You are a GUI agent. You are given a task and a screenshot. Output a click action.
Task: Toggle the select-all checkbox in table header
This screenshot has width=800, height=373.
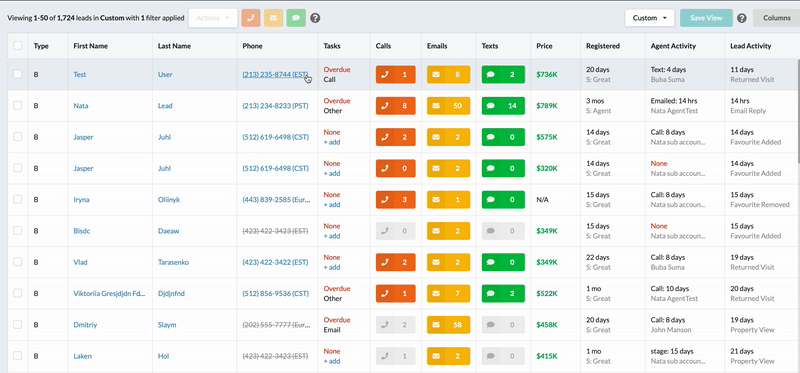click(x=18, y=45)
